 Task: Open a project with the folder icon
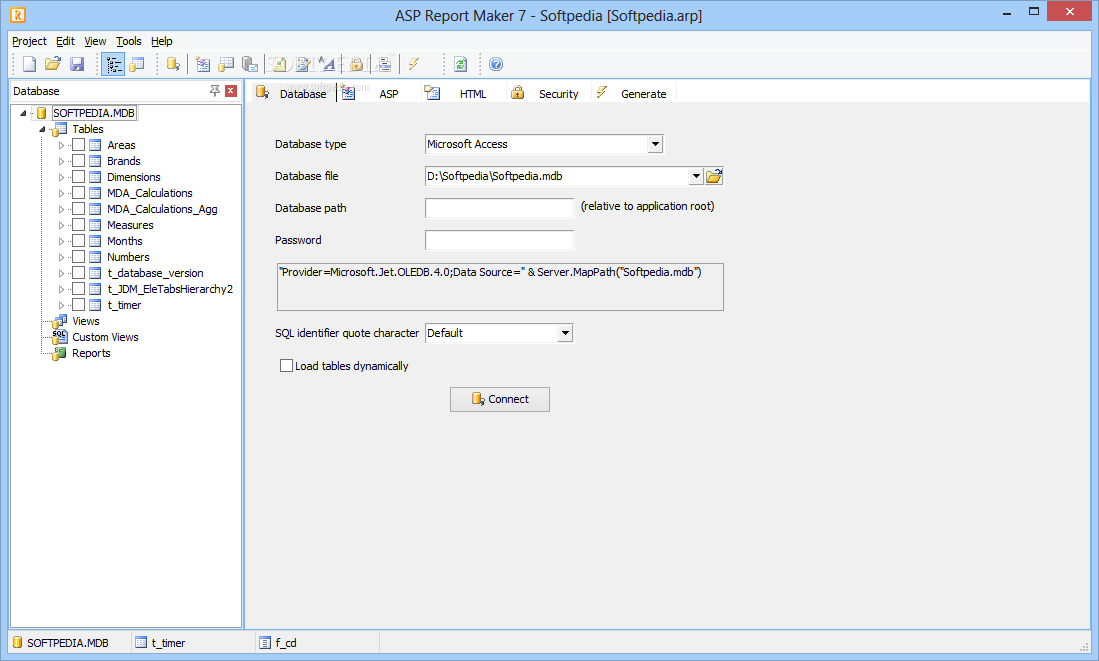pyautogui.click(x=53, y=64)
